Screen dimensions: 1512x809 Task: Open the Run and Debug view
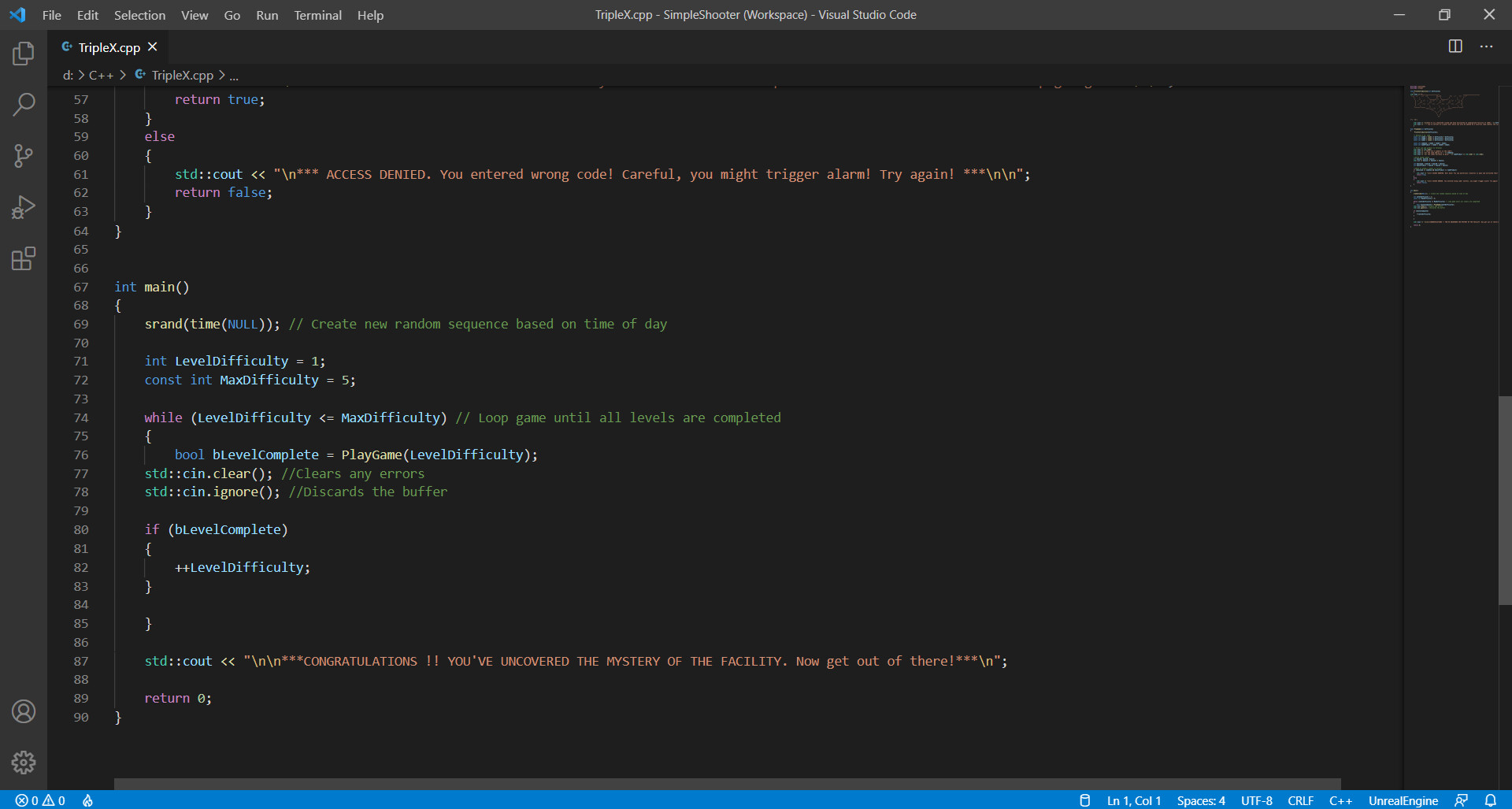(x=24, y=207)
